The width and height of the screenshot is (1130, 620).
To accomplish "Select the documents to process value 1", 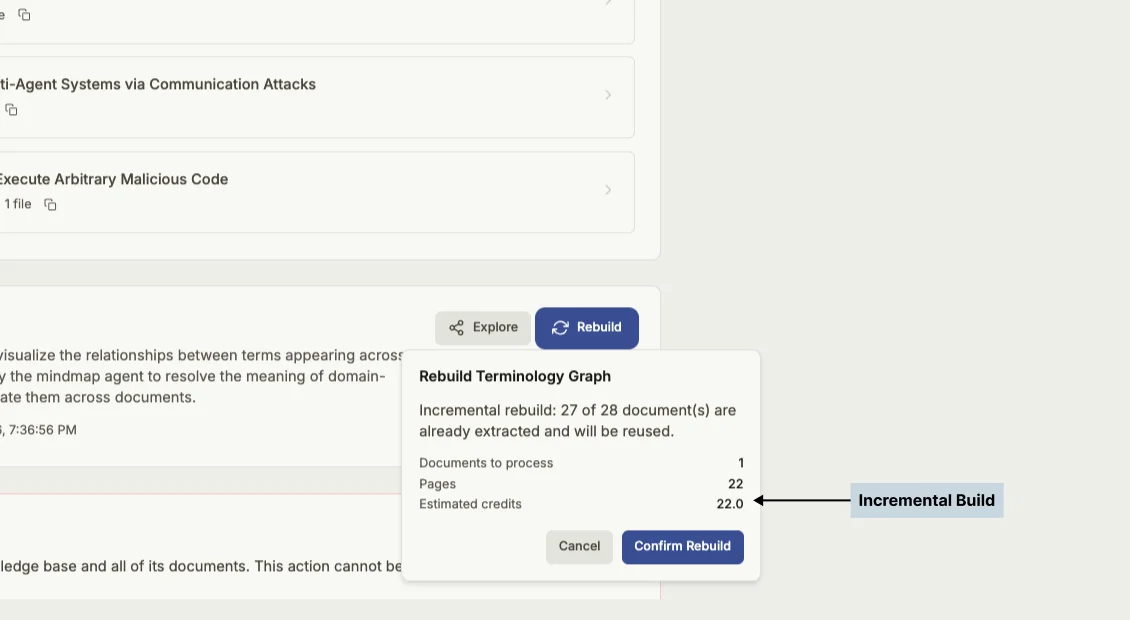I will [740, 463].
